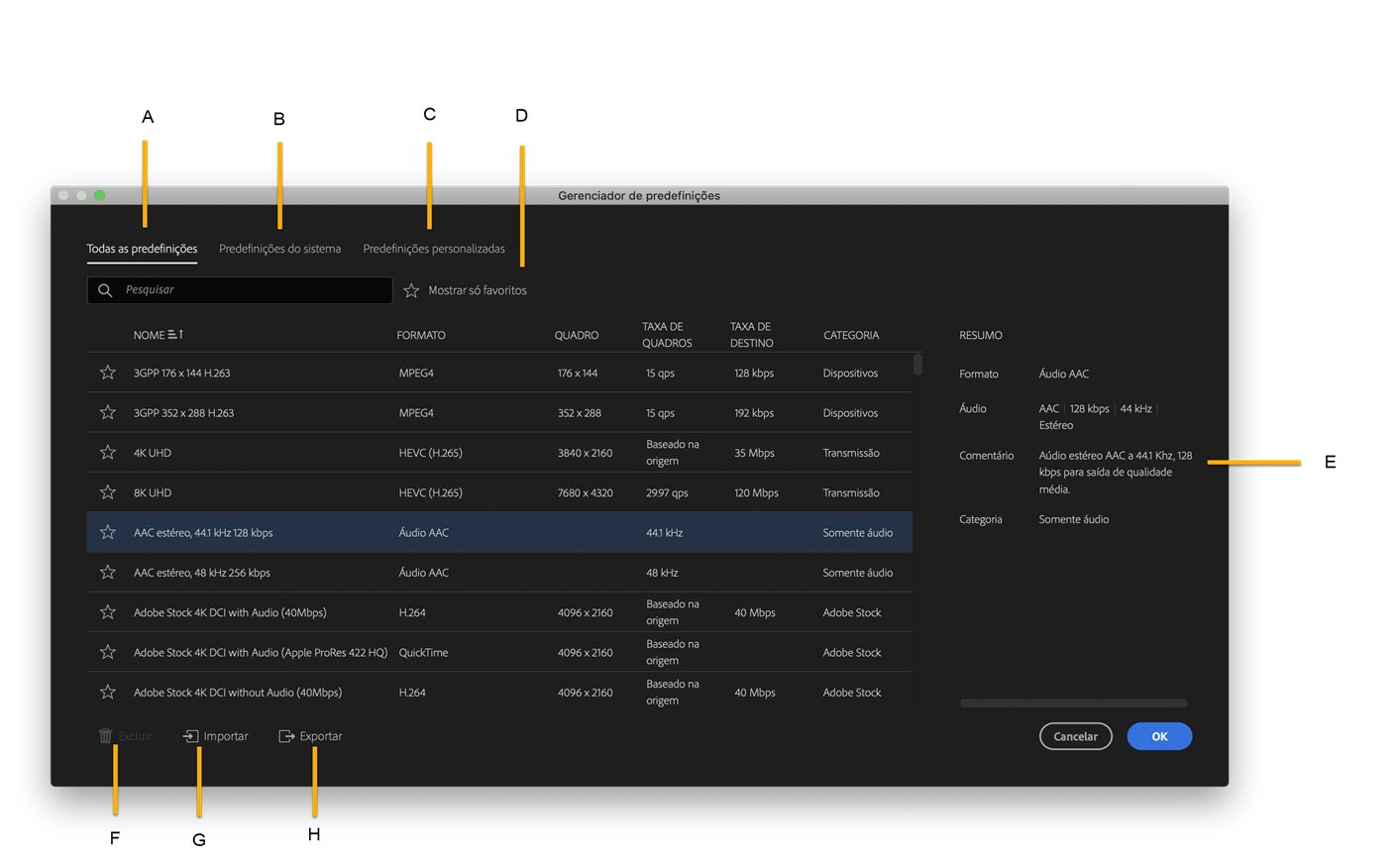Image resolution: width=1400 pixels, height=863 pixels.
Task: Click the Cancelar button
Action: pos(1075,736)
